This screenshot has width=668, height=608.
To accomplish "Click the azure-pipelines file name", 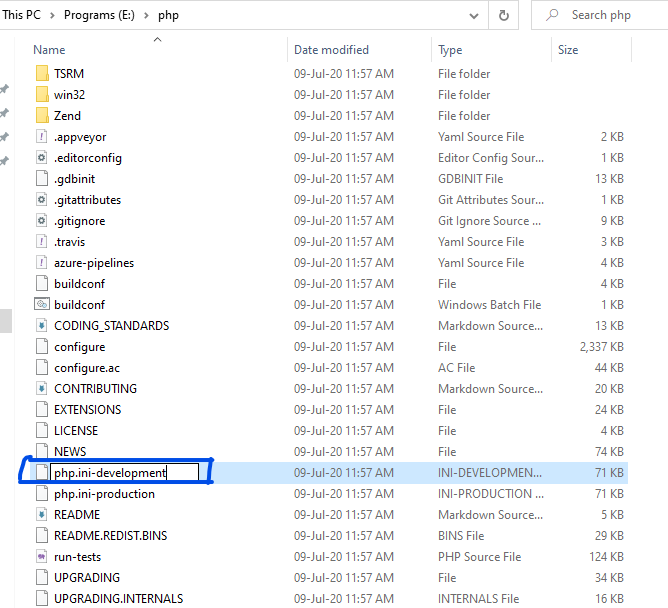I will 94,262.
